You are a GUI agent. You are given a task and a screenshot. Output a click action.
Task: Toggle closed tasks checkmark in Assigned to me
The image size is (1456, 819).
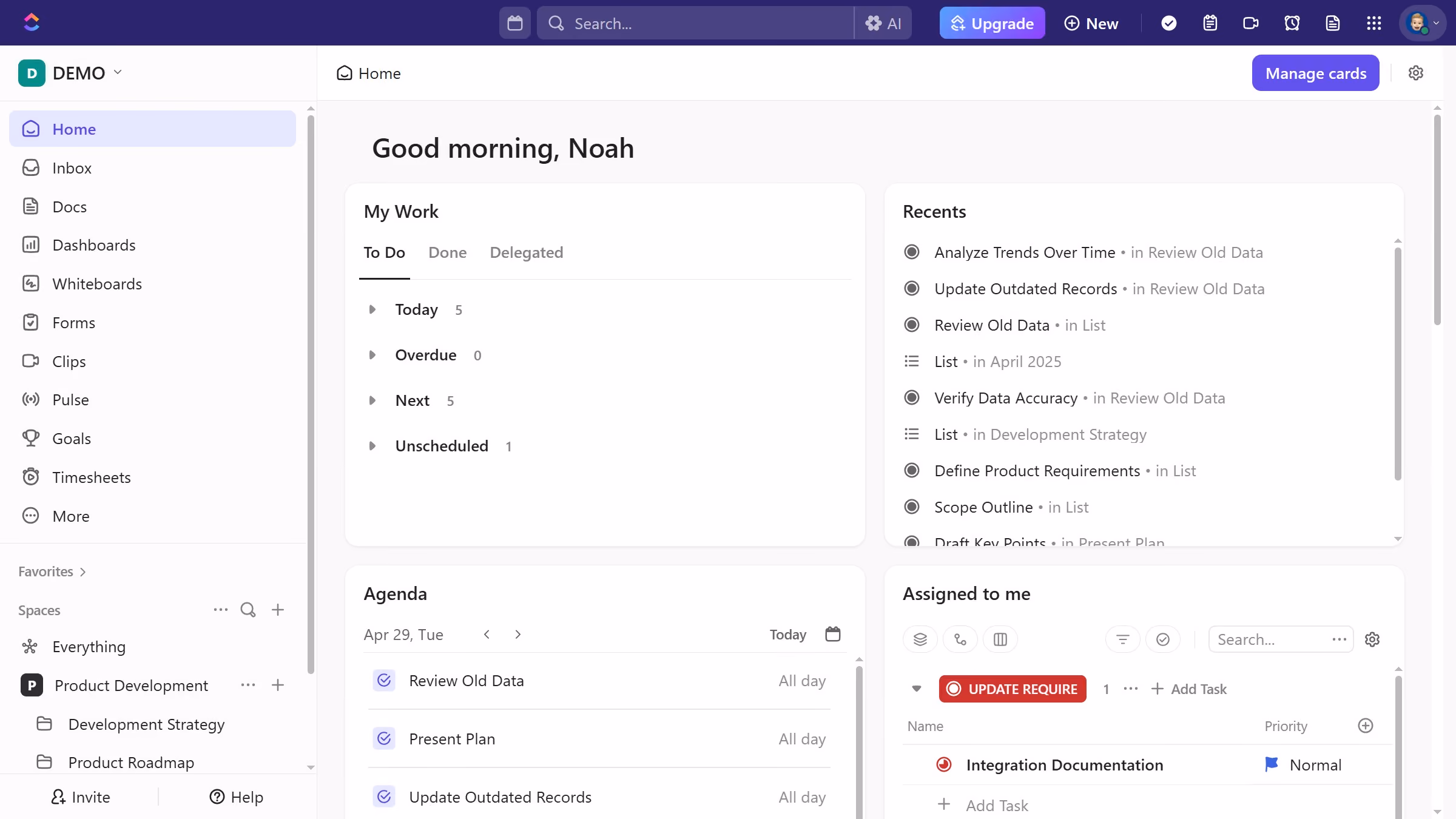(1163, 639)
